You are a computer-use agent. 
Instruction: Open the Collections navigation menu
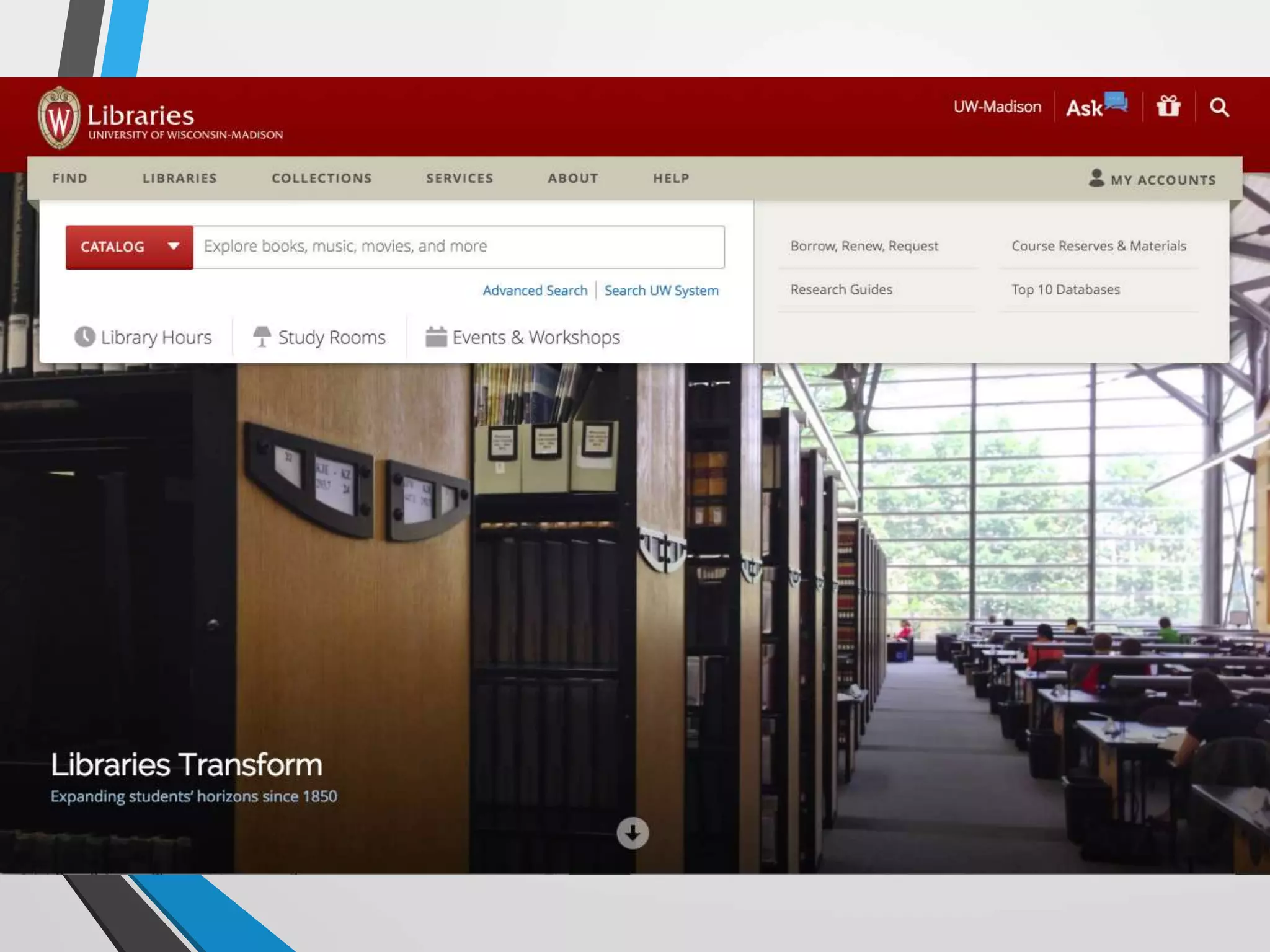321,178
